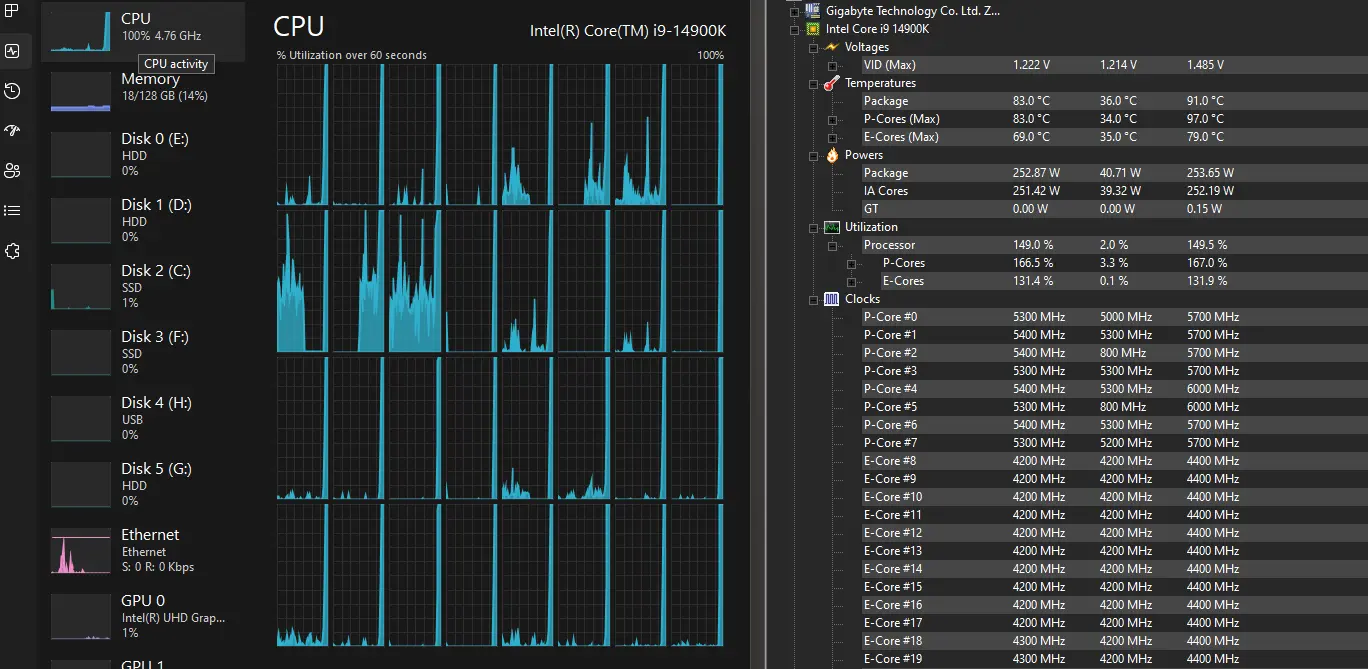Open App history icon in Task Manager sidebar
Image resolution: width=1368 pixels, height=669 pixels.
click(12, 91)
